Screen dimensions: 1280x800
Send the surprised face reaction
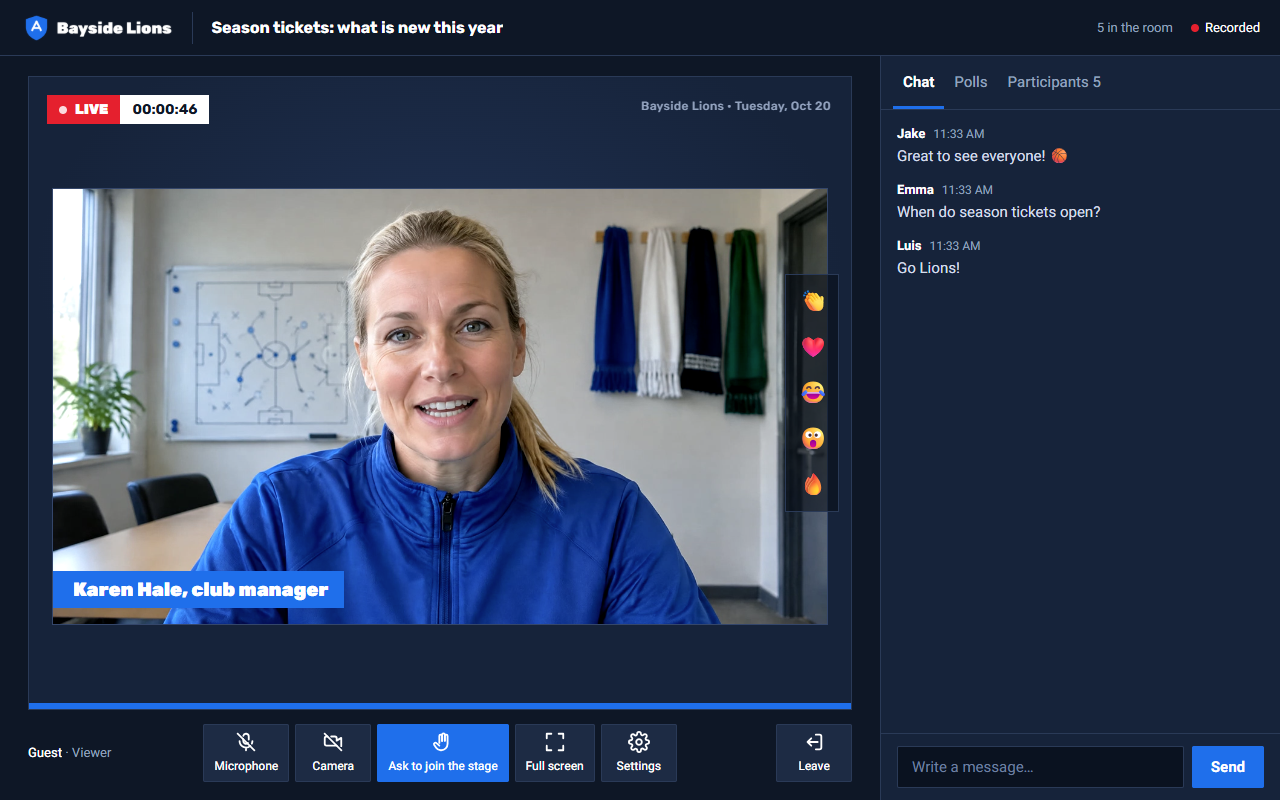click(813, 438)
